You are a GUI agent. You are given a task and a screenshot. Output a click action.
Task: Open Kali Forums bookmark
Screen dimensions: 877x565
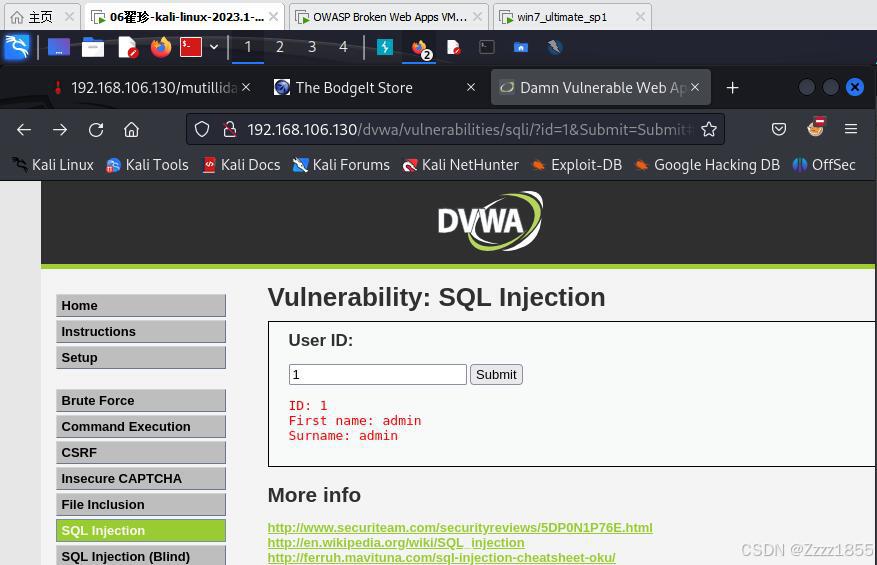[x=341, y=165]
